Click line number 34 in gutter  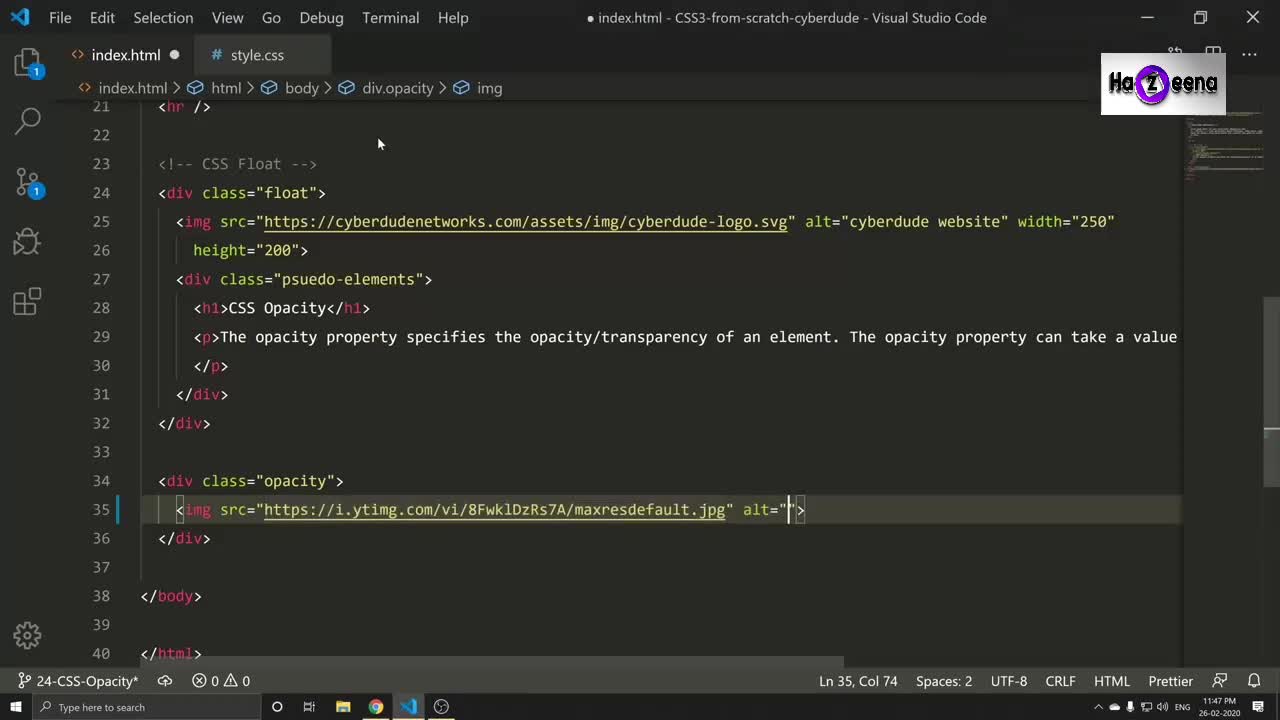(x=101, y=481)
